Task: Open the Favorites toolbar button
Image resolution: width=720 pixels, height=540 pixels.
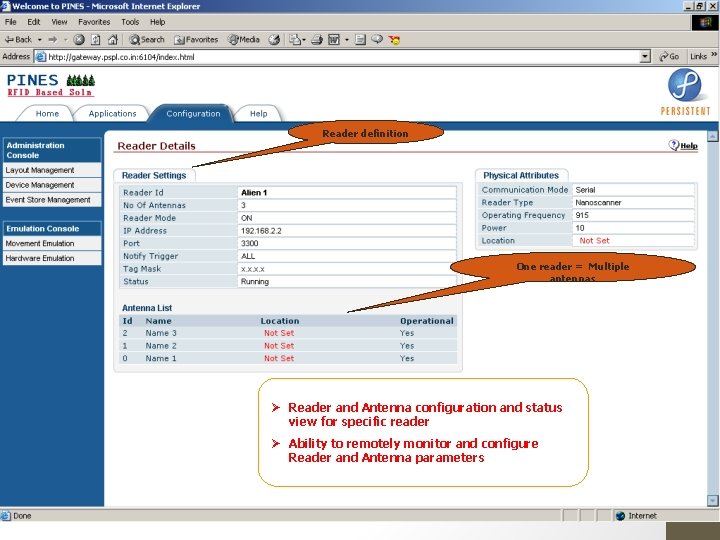Action: pos(196,39)
